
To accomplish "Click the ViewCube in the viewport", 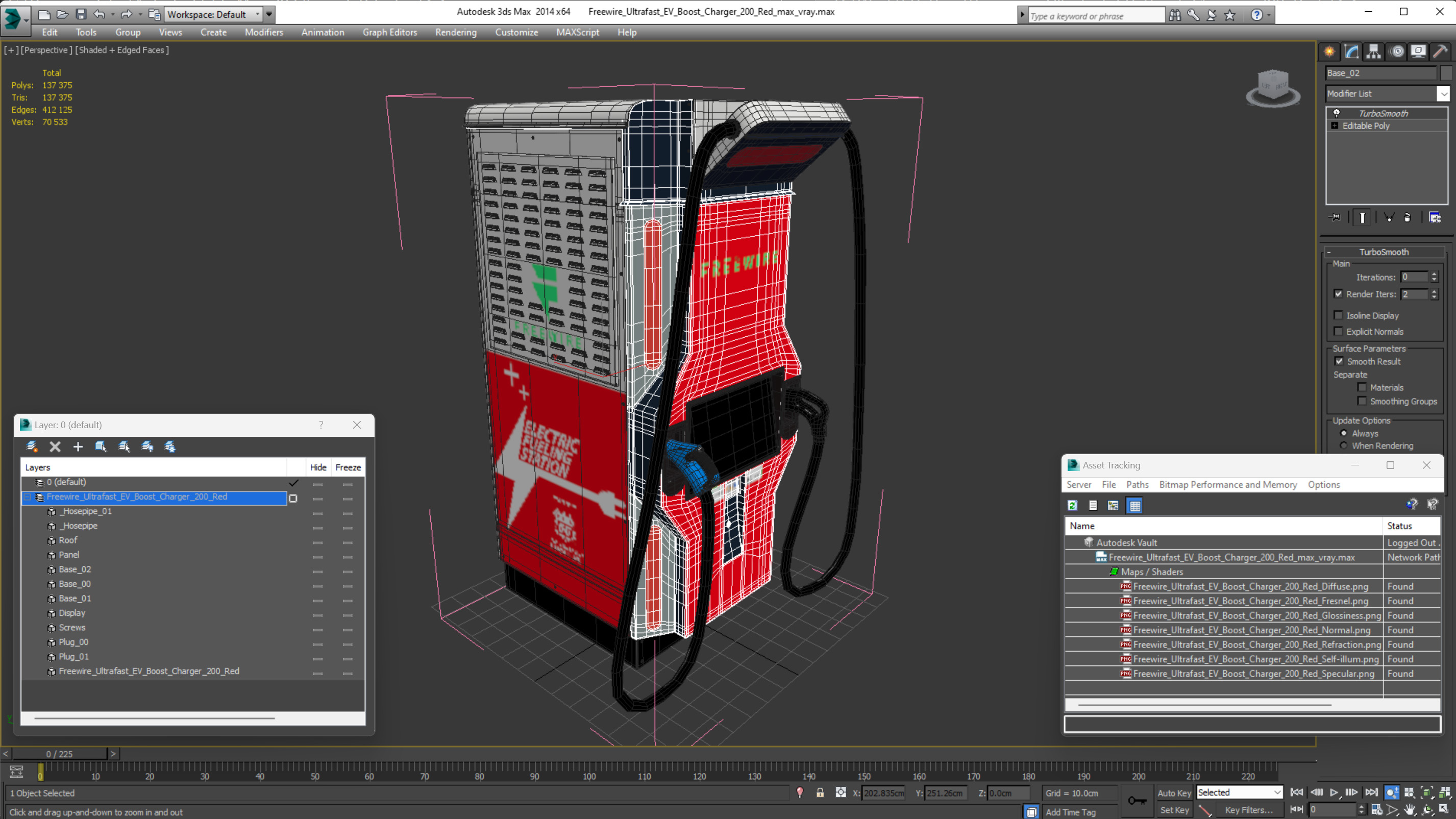I will tap(1273, 88).
